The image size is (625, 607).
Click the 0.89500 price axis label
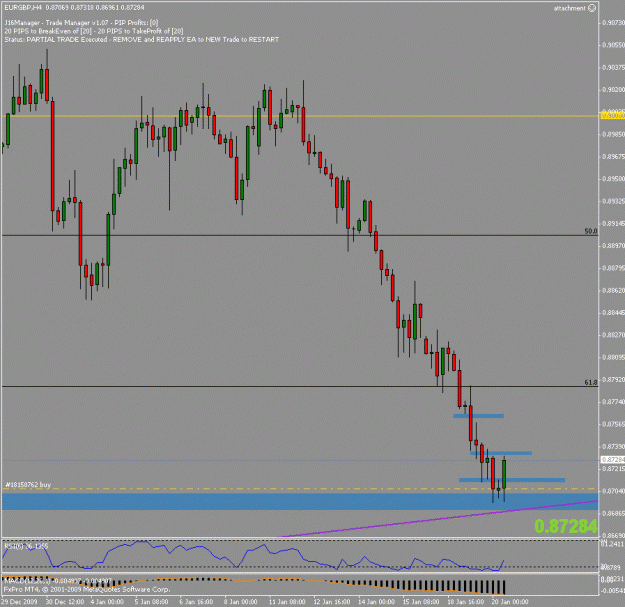click(613, 179)
